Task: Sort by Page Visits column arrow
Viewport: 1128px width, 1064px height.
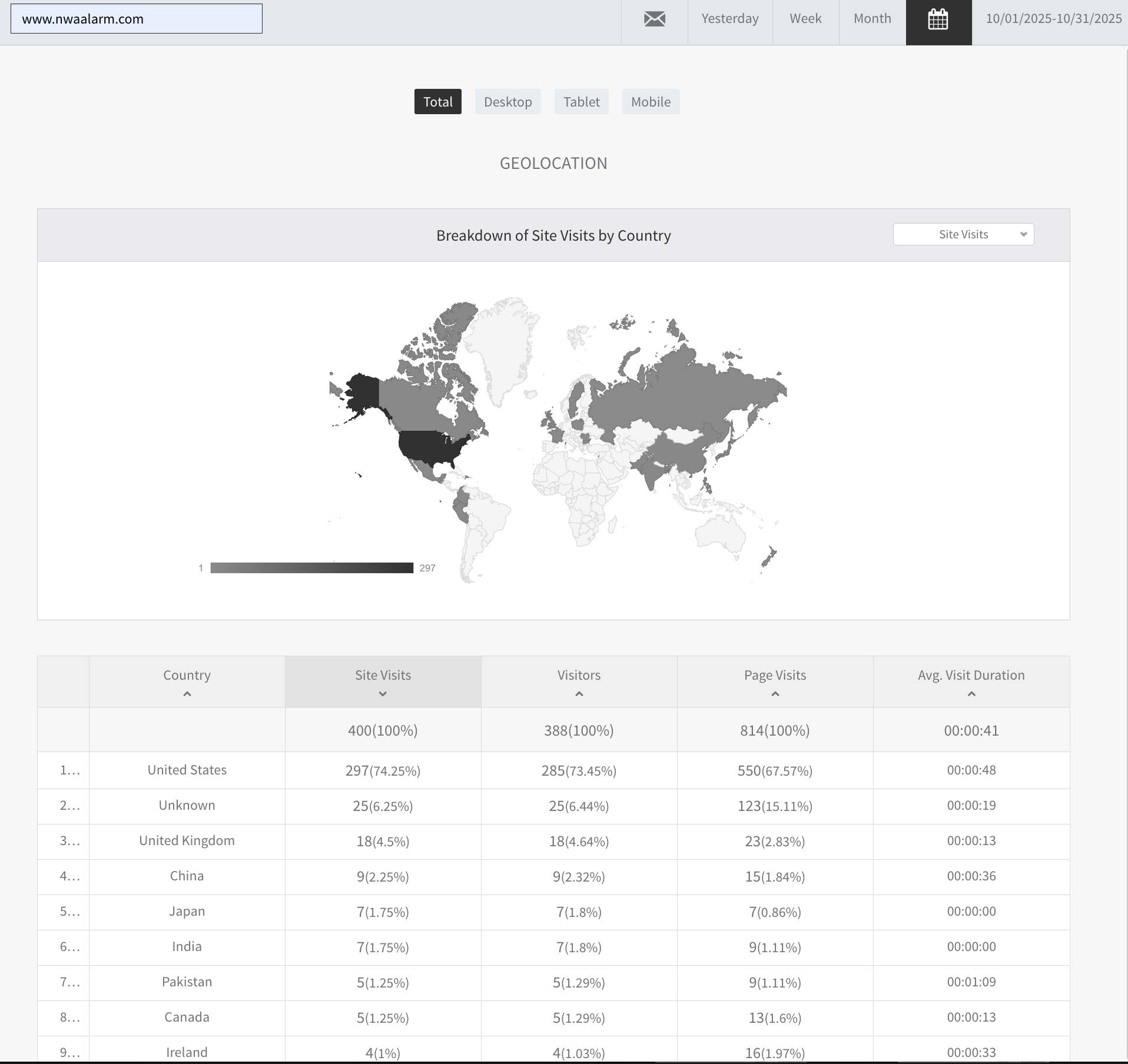Action: (x=775, y=694)
